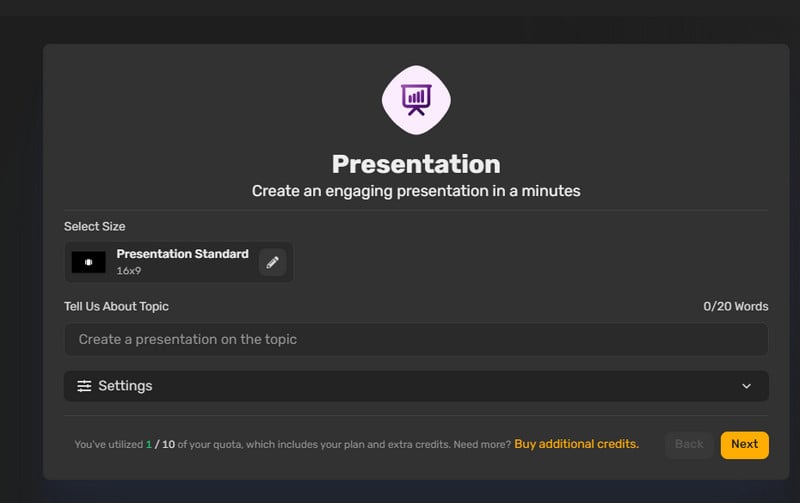Click the engaging presentation subtitle text
The width and height of the screenshot is (800, 503).
pyautogui.click(x=416, y=191)
